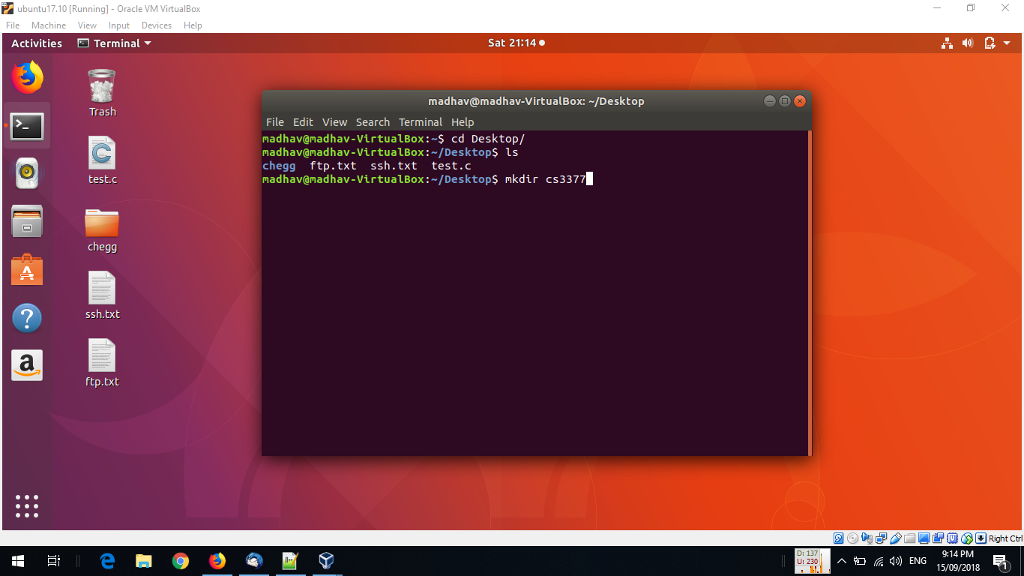
Task: Open VirtualBox Help menu
Action: (x=193, y=25)
